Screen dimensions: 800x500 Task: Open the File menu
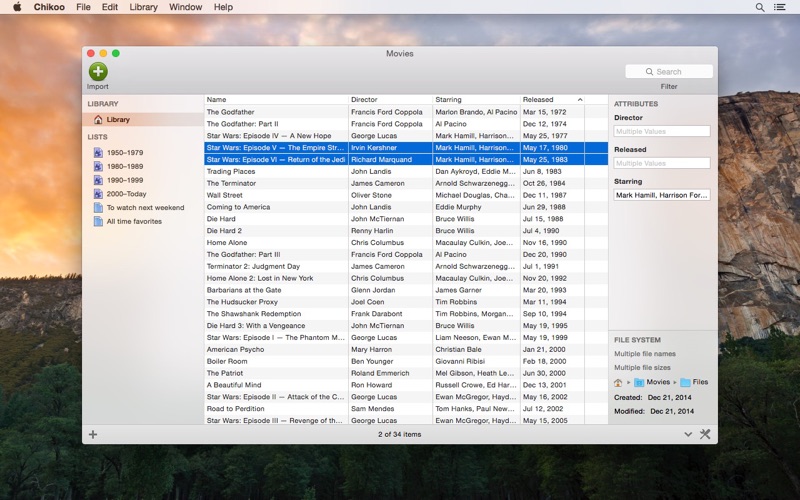[83, 7]
